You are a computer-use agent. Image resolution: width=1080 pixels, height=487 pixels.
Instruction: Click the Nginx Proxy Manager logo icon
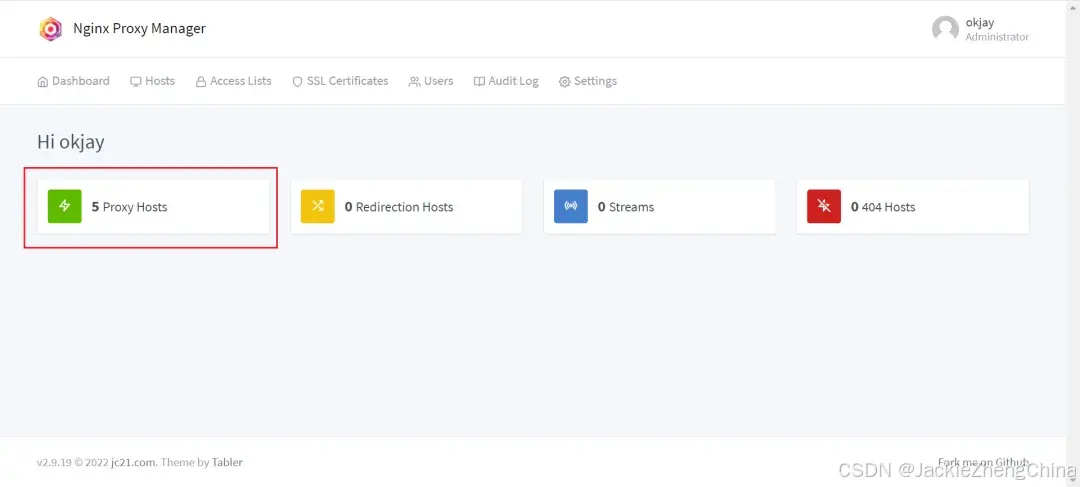click(50, 29)
